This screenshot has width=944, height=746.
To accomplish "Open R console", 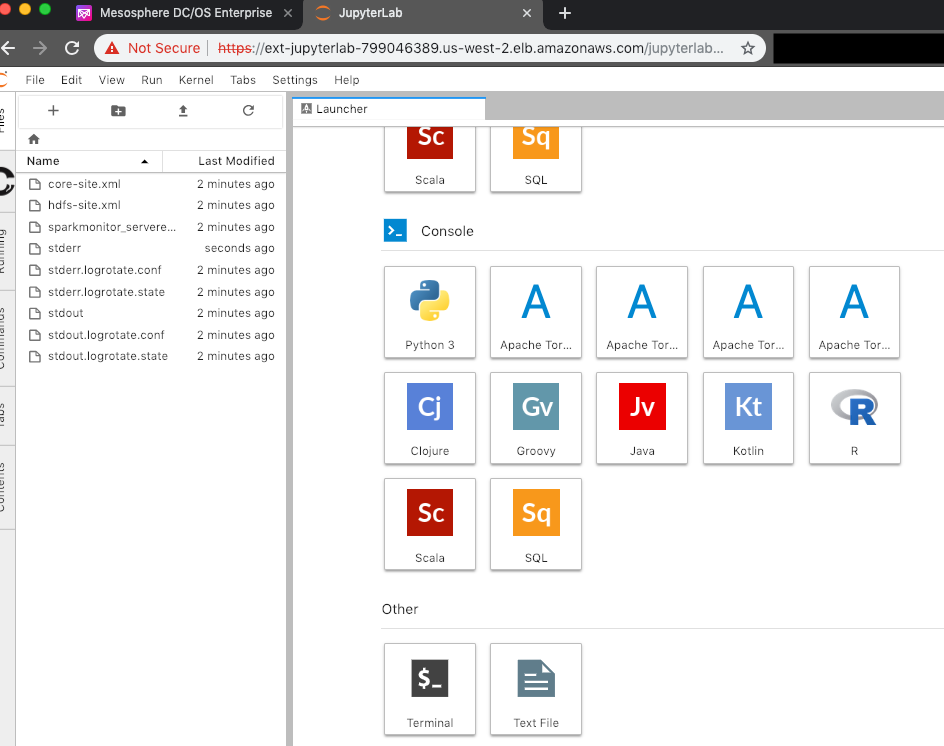I will tap(854, 418).
